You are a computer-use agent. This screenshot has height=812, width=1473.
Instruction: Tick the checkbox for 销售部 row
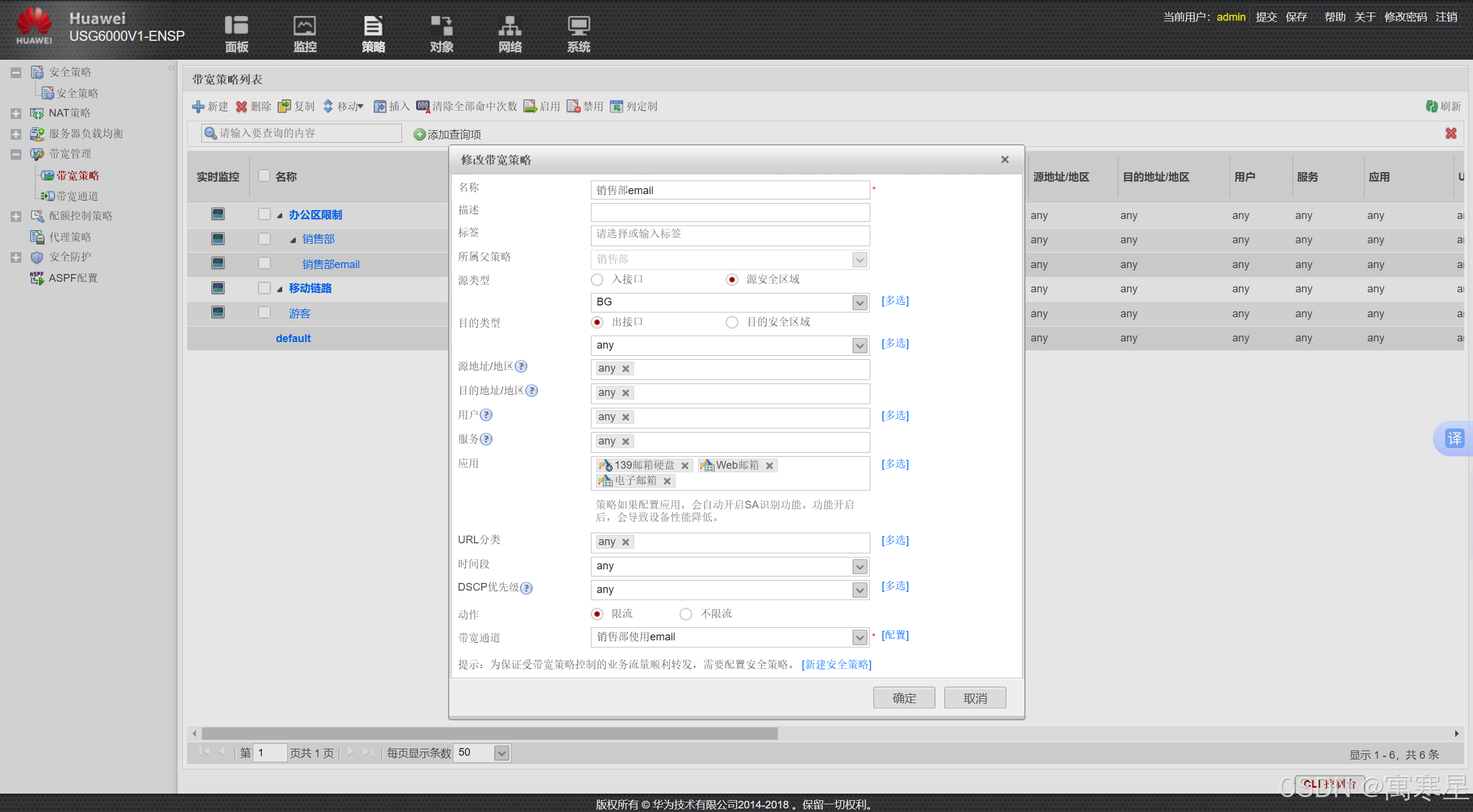click(264, 239)
